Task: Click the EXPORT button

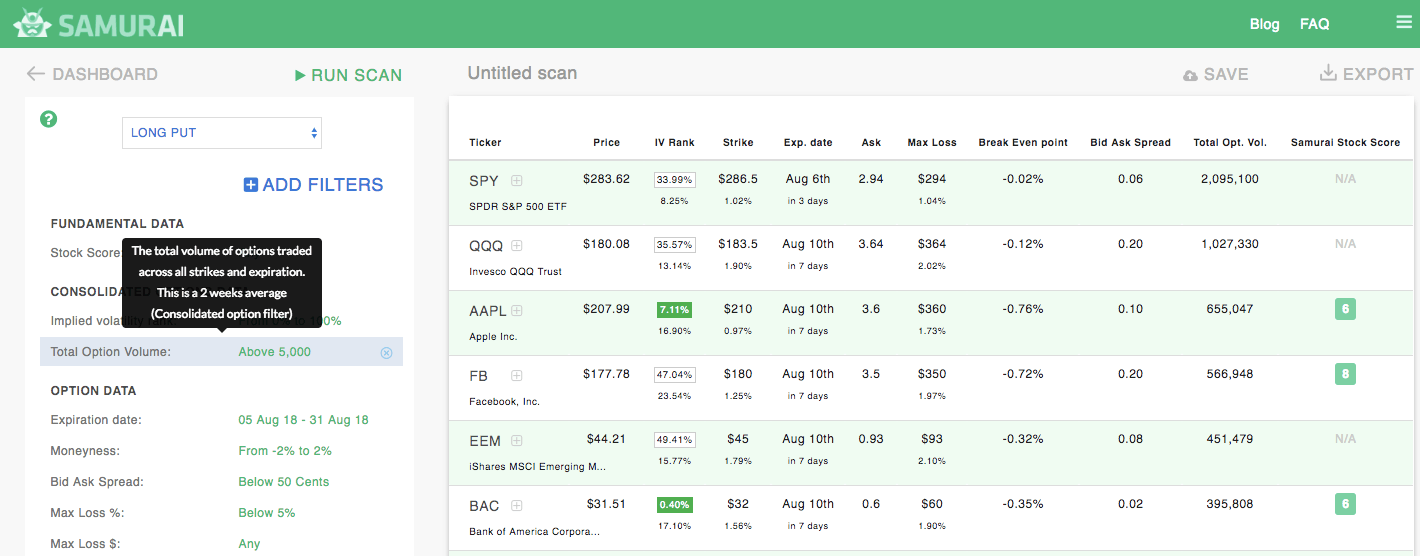Action: tap(1366, 74)
